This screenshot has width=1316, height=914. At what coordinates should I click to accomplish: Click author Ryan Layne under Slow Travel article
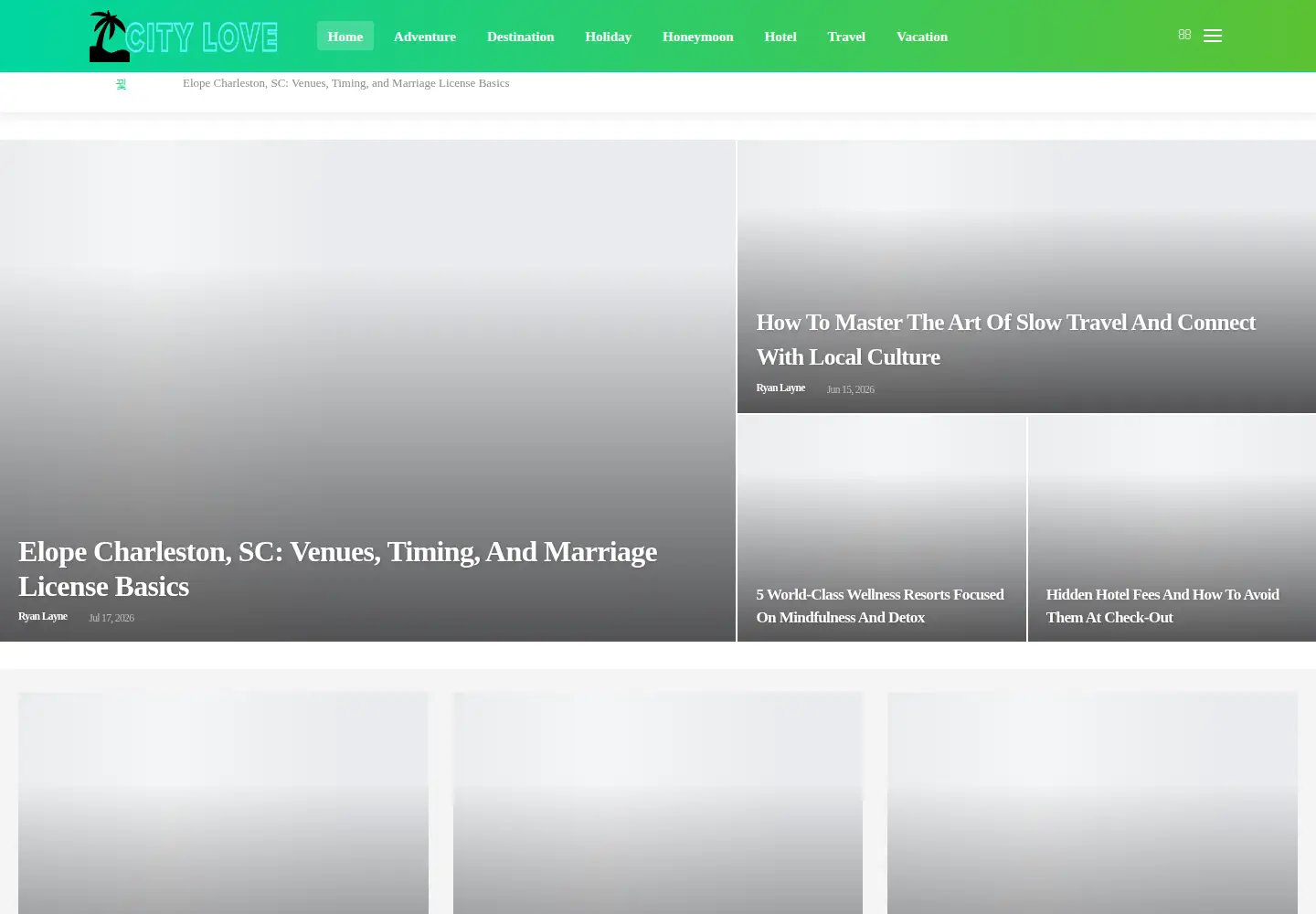pyautogui.click(x=780, y=388)
